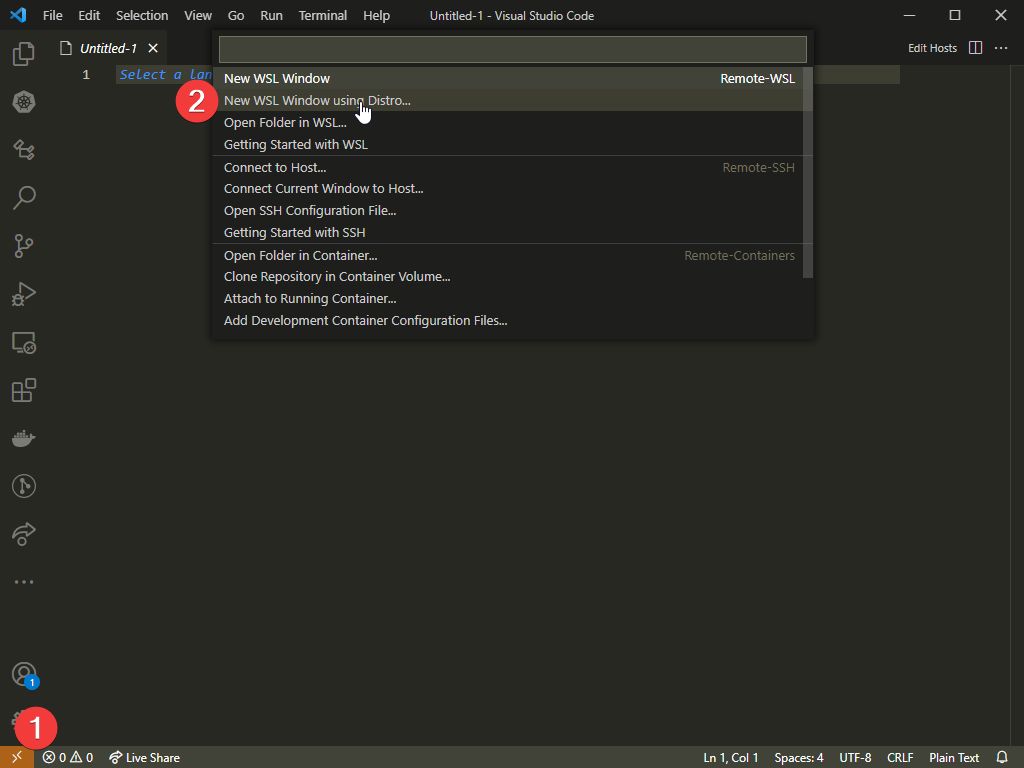The height and width of the screenshot is (768, 1024).
Task: Choose Connect Current Window to Host...
Action: (509, 189)
